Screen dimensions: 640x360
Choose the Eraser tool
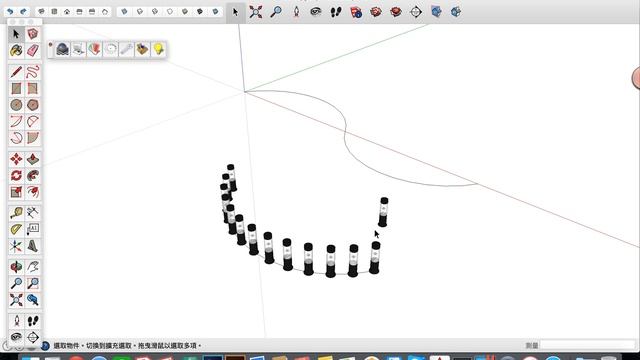click(33, 50)
